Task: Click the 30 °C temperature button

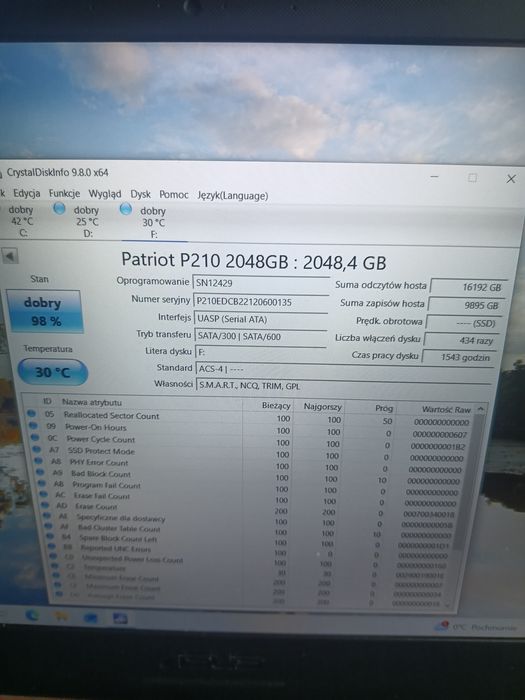Action: [52, 372]
